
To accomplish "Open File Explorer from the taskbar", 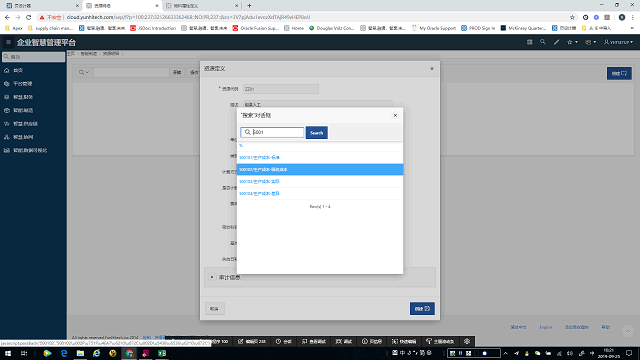I will coord(80,353).
